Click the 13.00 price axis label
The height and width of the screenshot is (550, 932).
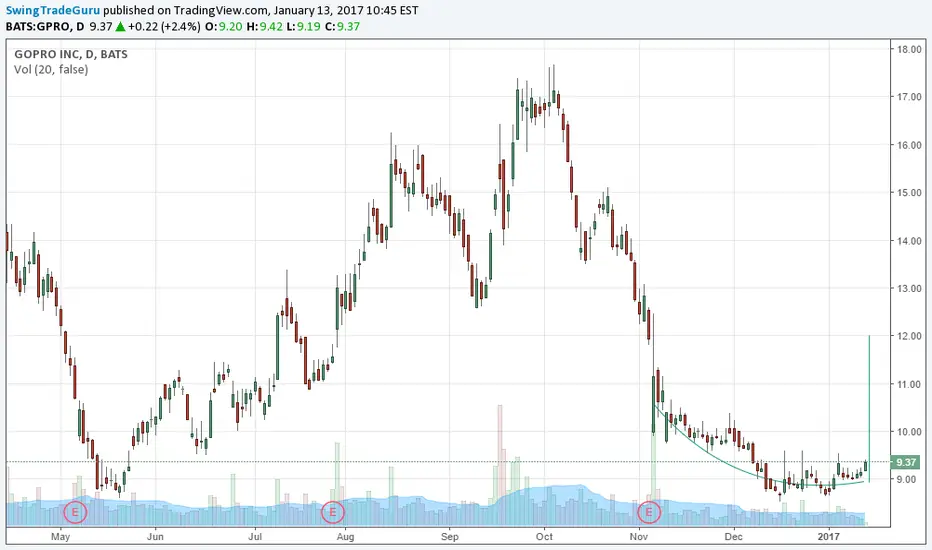[909, 288]
